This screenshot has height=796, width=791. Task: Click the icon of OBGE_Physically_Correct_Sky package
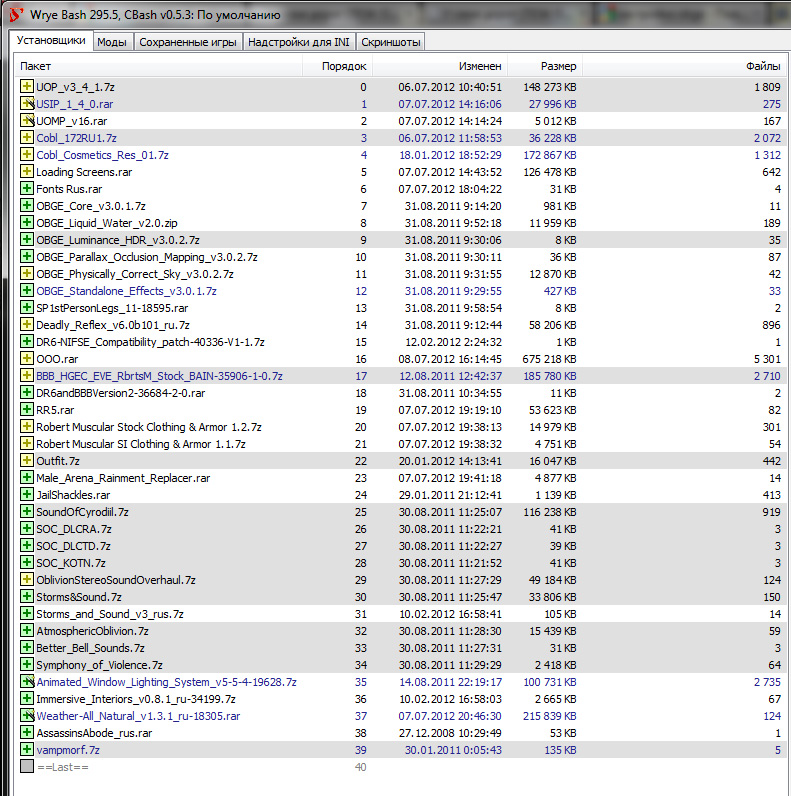click(27, 274)
